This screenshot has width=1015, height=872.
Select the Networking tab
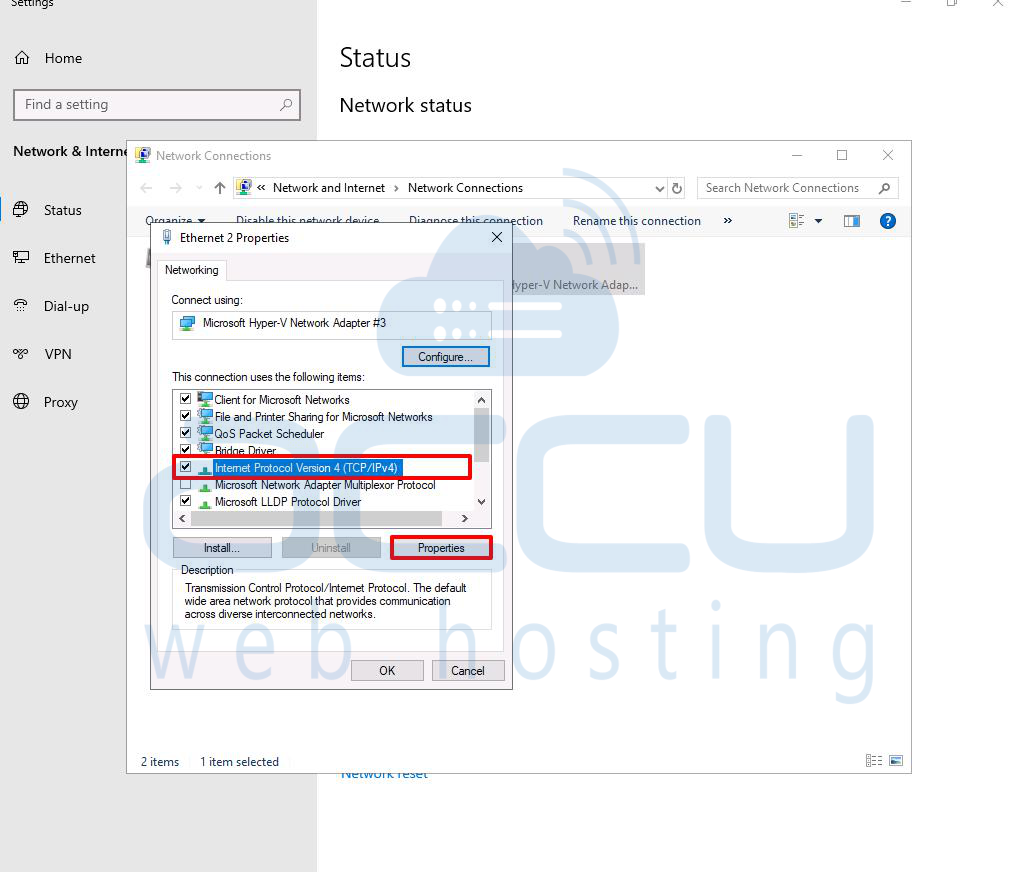pos(192,270)
